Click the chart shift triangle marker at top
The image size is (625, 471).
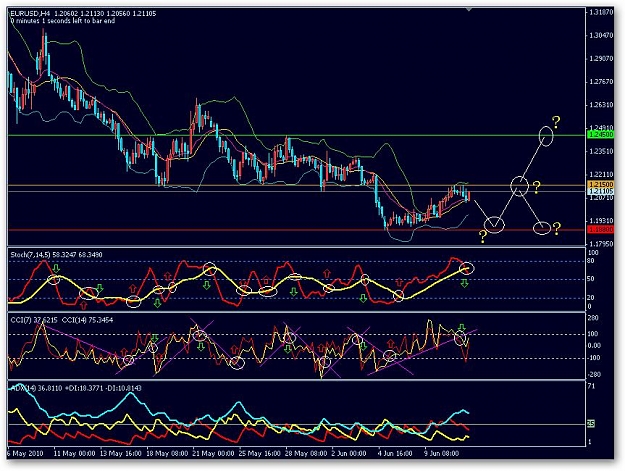[x=469, y=8]
